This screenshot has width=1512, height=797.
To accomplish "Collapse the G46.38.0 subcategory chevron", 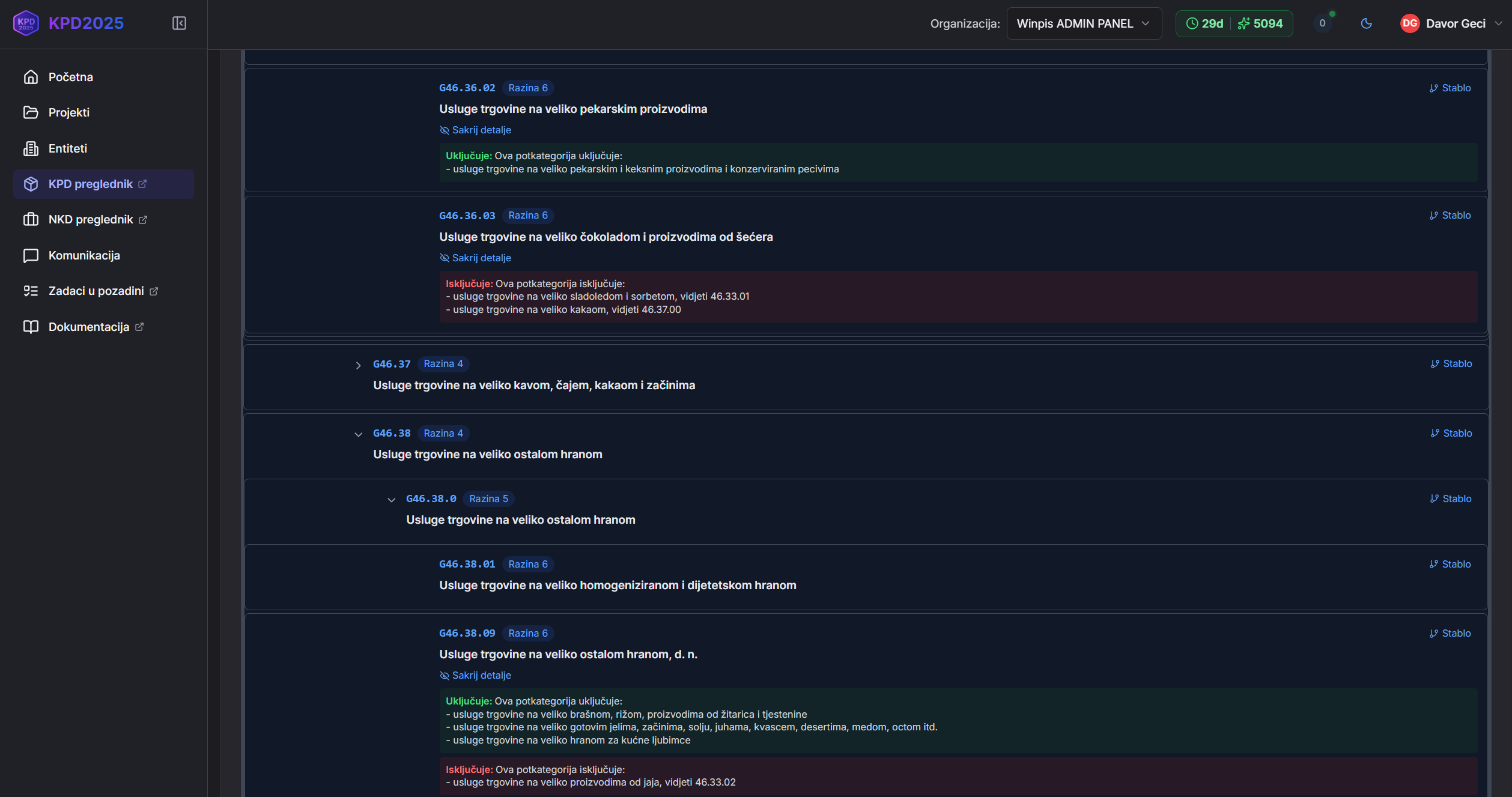I will click(x=391, y=500).
